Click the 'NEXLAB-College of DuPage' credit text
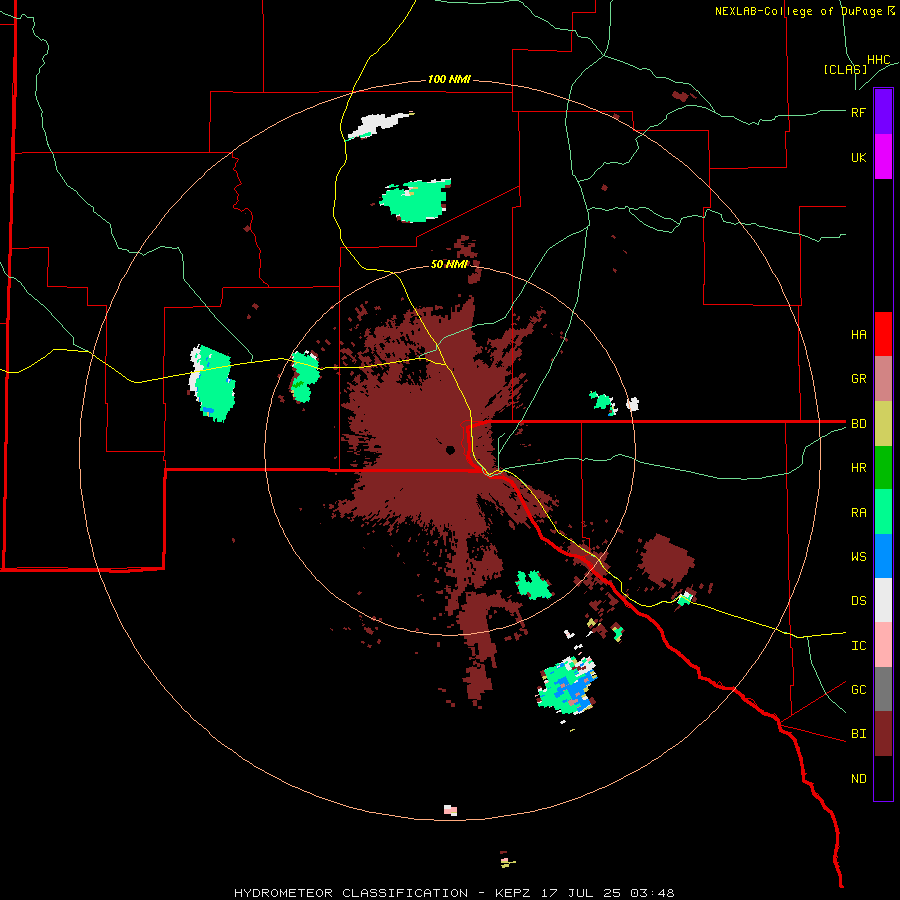This screenshot has width=900, height=900. (x=800, y=11)
